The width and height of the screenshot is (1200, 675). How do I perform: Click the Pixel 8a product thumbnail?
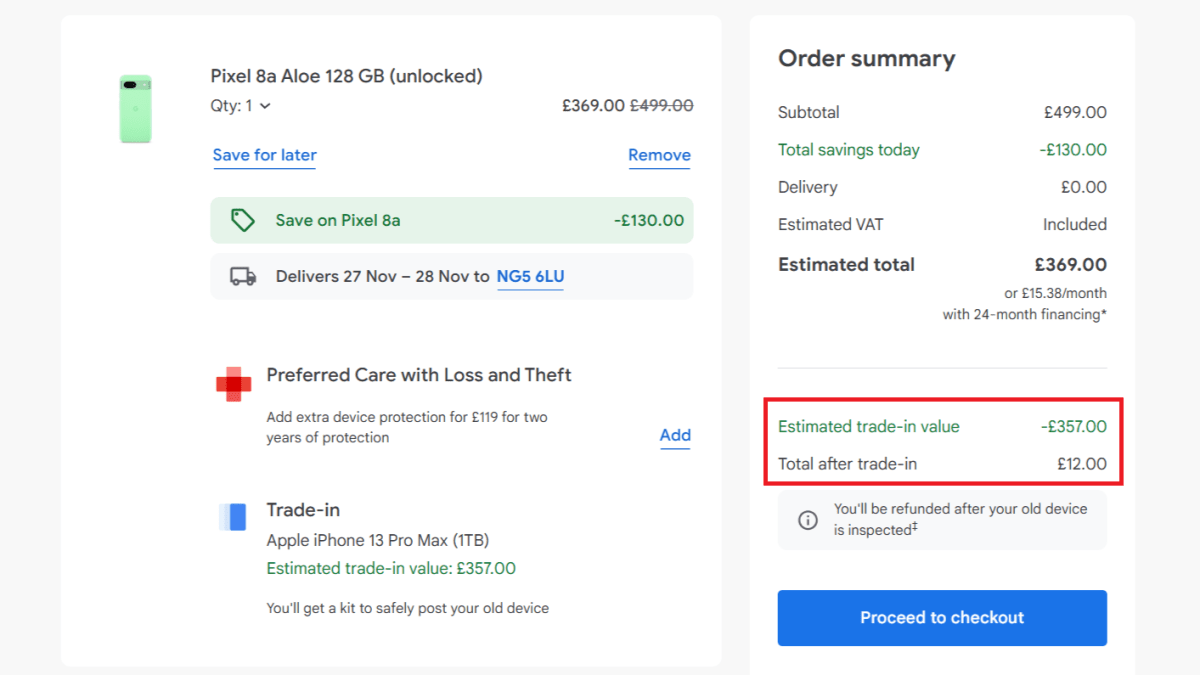click(x=135, y=108)
